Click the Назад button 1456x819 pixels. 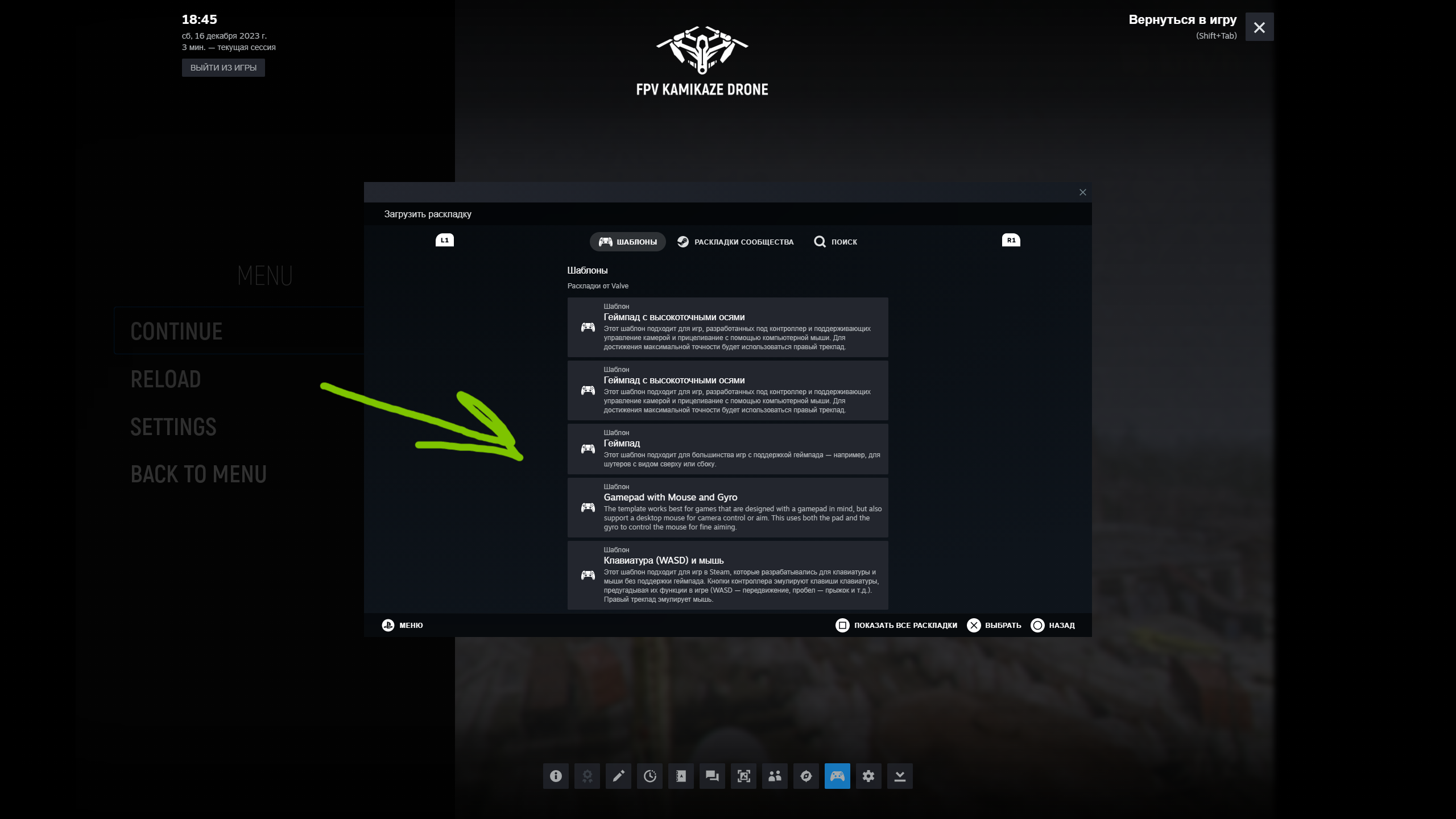[x=1053, y=625]
